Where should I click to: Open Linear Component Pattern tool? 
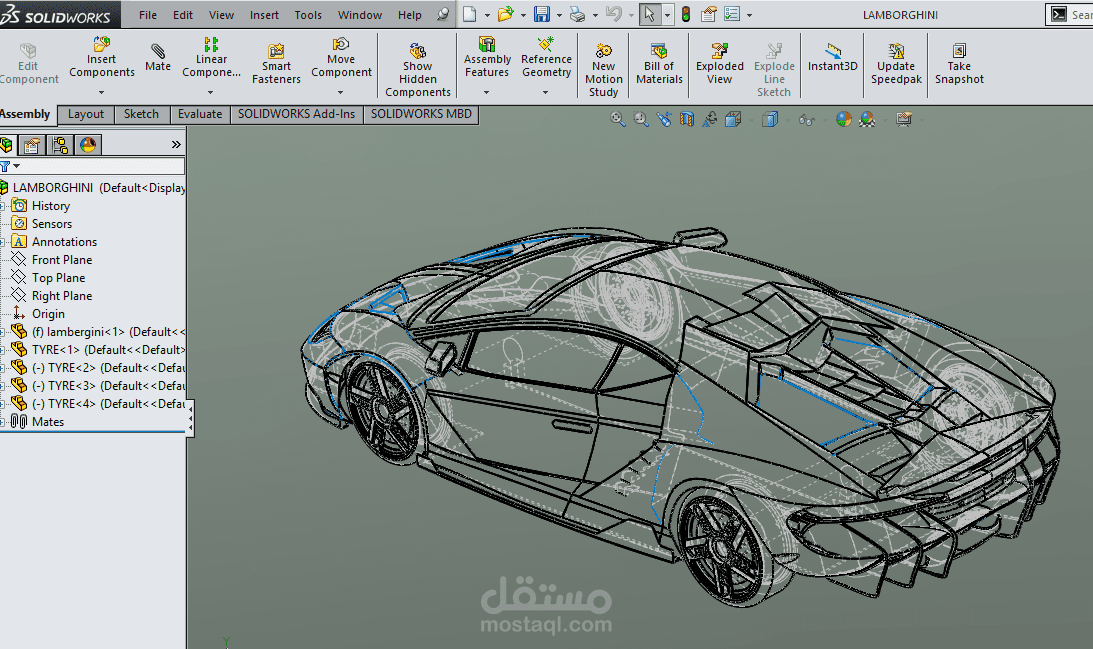(211, 59)
